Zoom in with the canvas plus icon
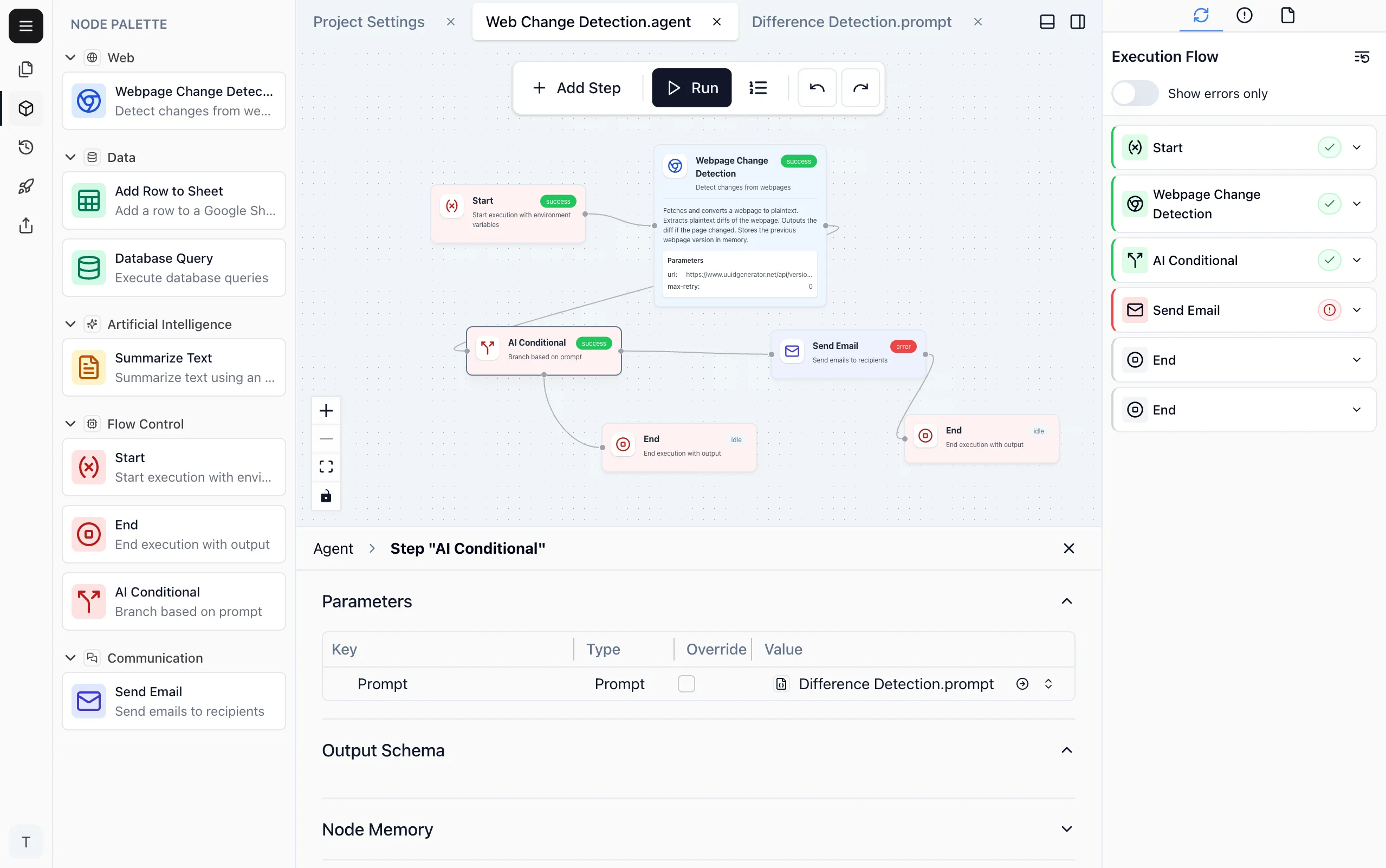 [x=326, y=411]
